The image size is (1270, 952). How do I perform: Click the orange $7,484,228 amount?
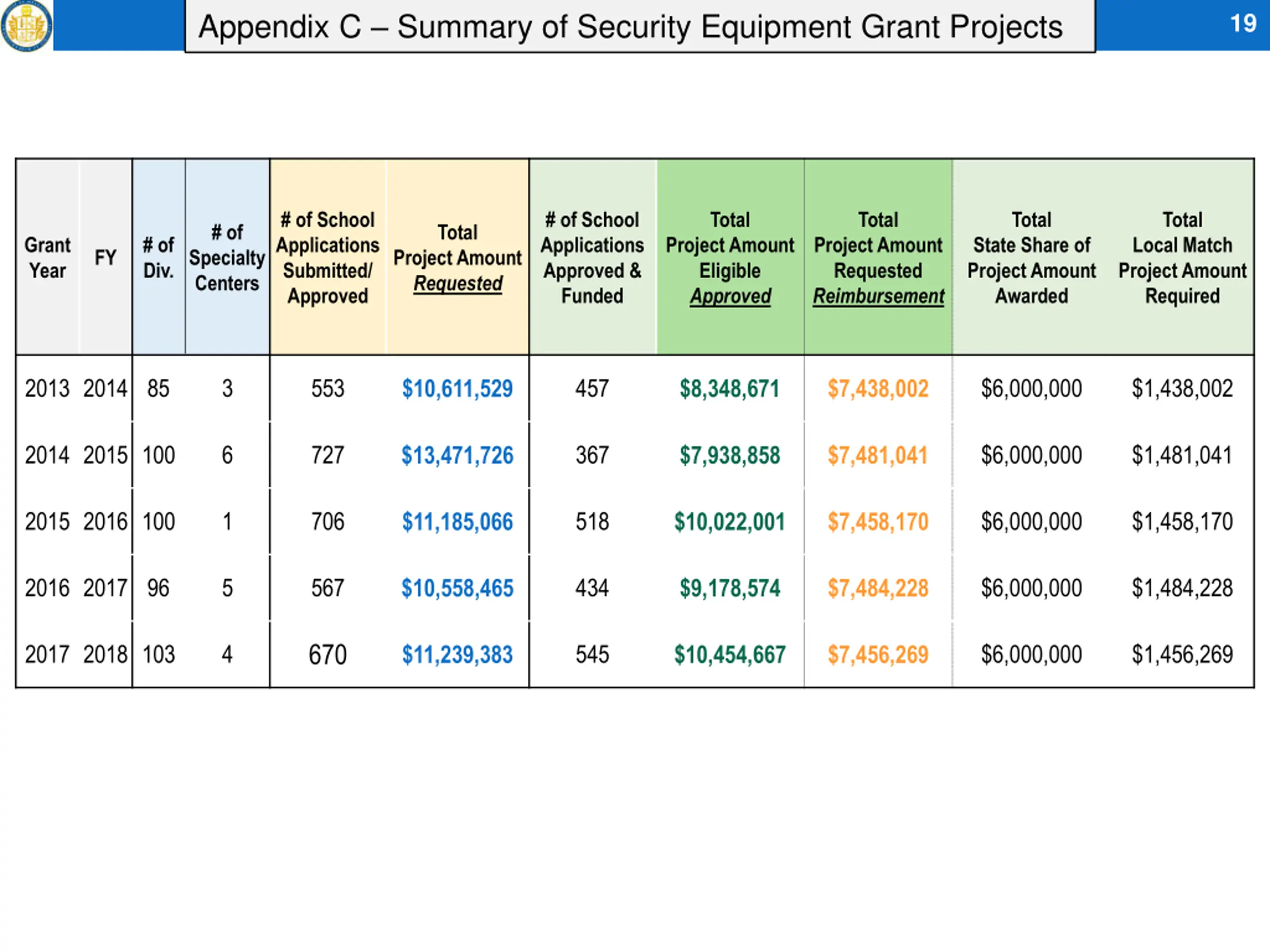pyautogui.click(x=877, y=588)
